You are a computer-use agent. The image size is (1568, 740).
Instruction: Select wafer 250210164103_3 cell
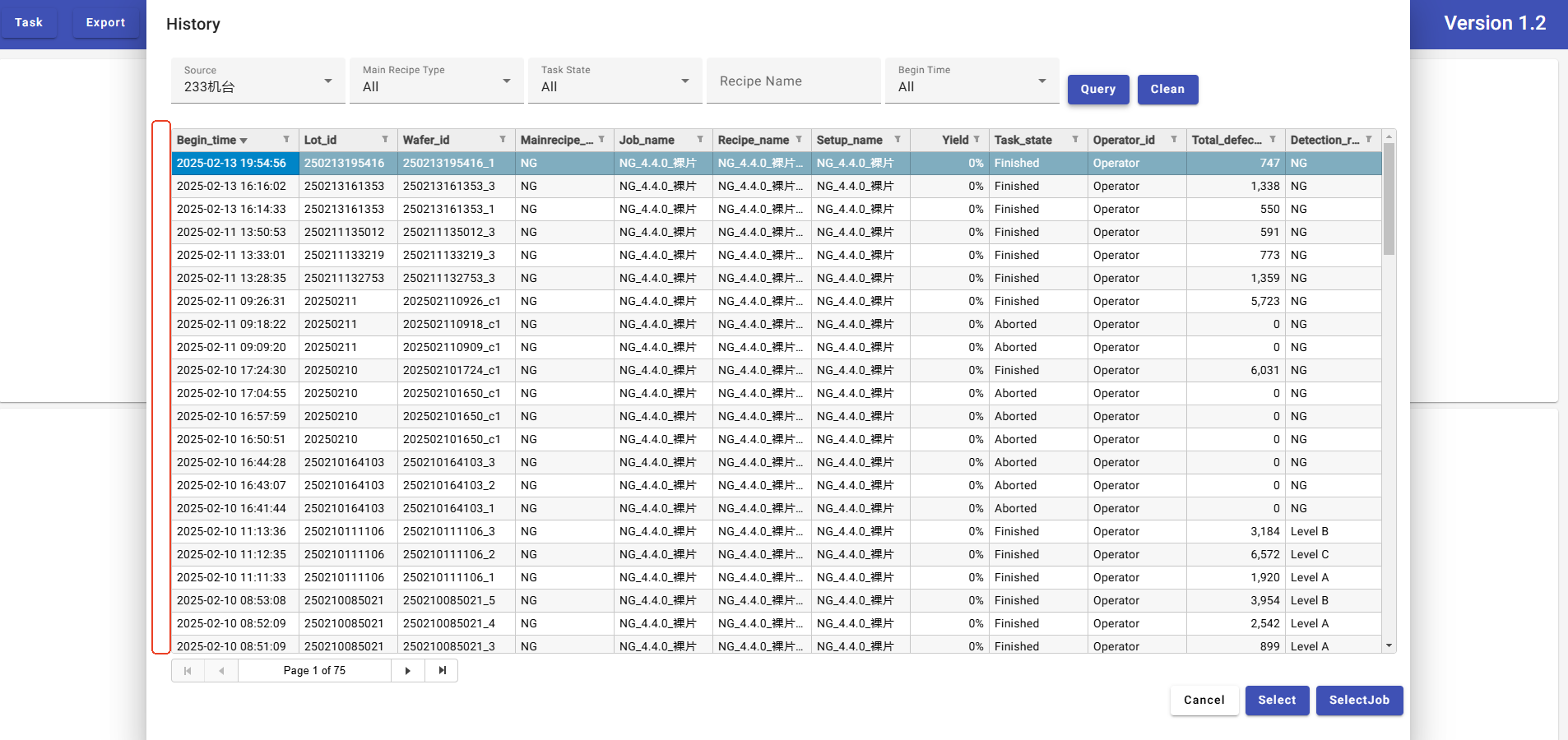(x=457, y=462)
